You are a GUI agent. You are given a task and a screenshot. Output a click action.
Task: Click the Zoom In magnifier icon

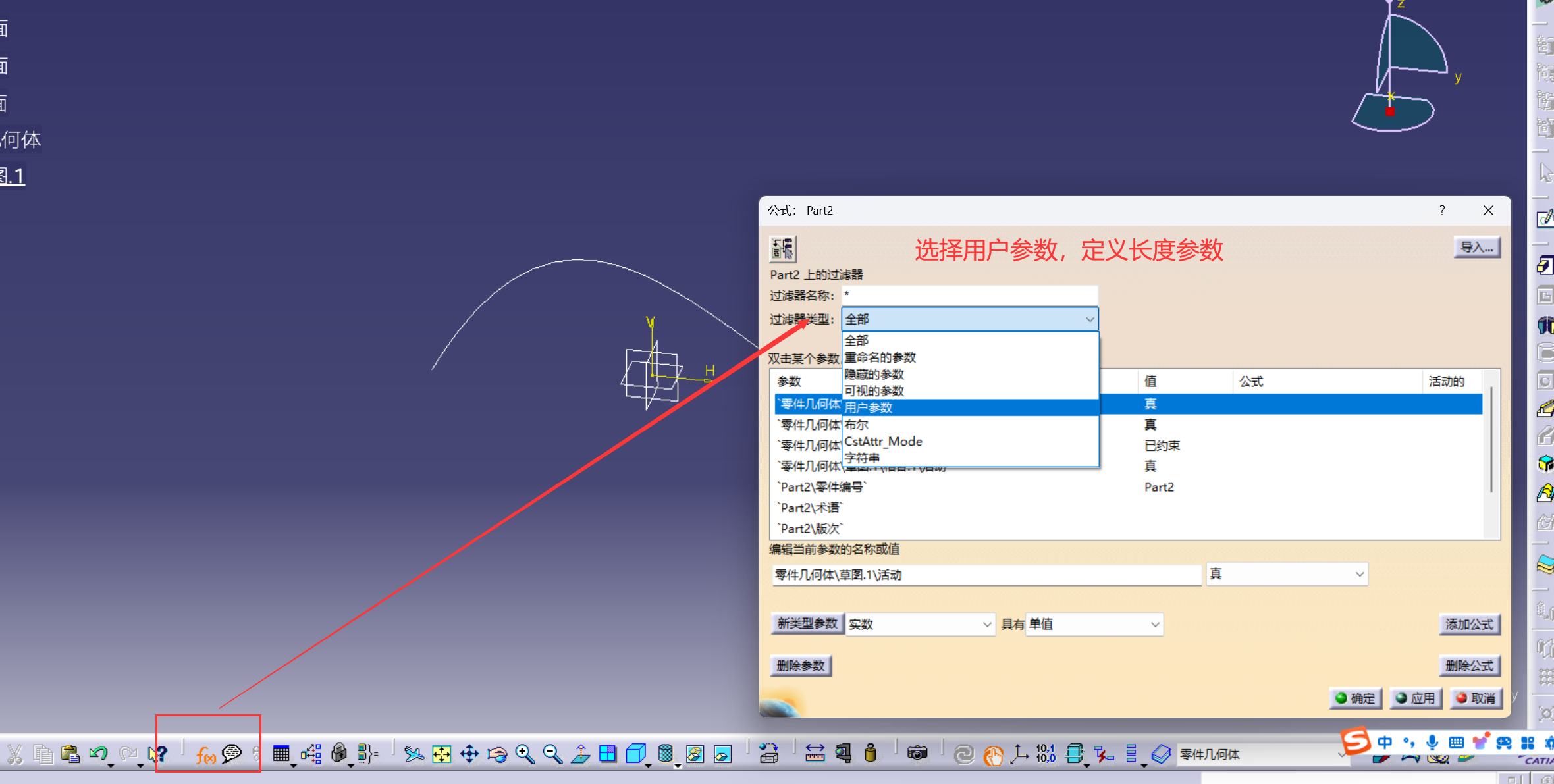(525, 754)
